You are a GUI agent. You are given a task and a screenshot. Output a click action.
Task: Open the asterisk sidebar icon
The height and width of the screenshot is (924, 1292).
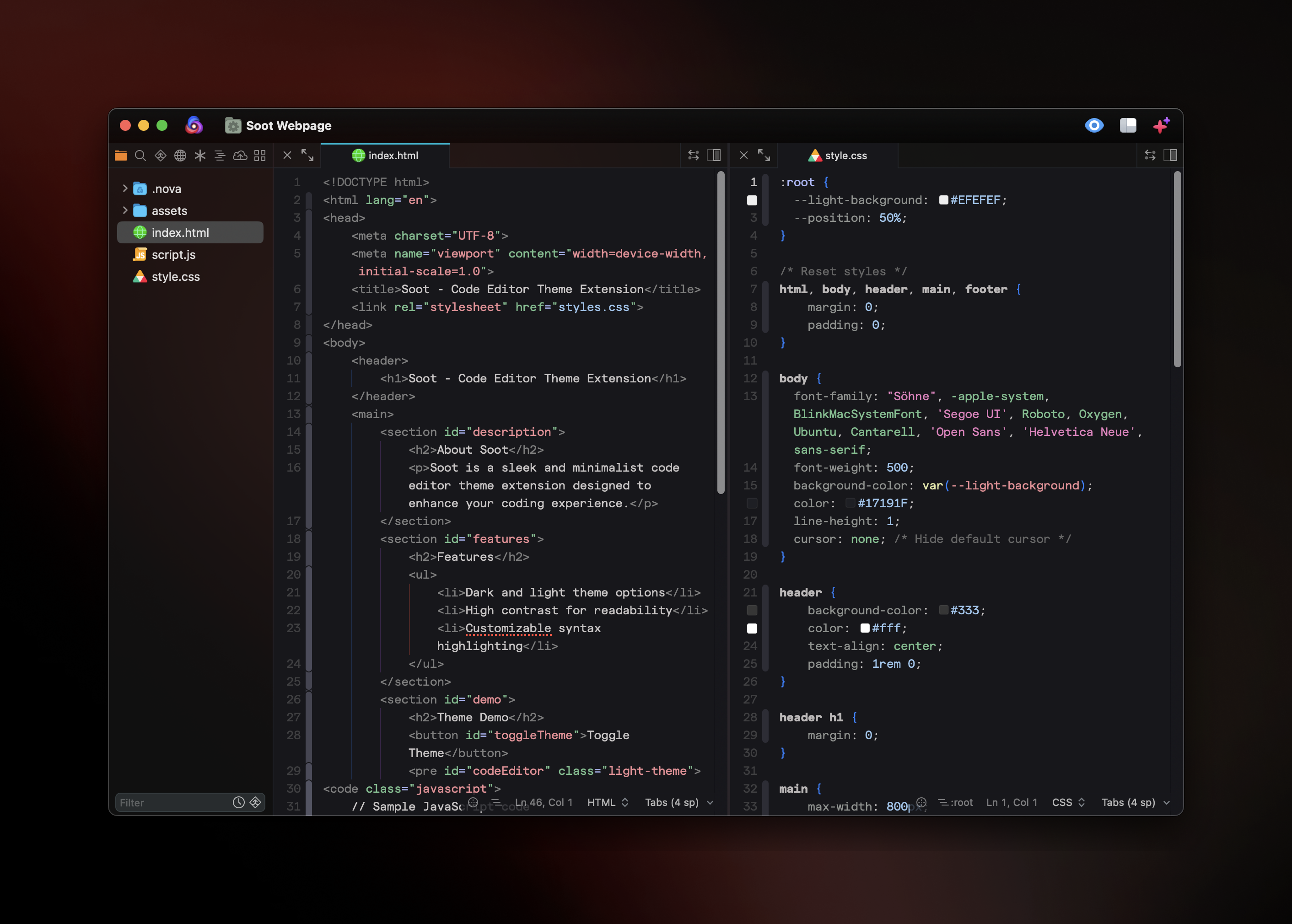pyautogui.click(x=200, y=156)
